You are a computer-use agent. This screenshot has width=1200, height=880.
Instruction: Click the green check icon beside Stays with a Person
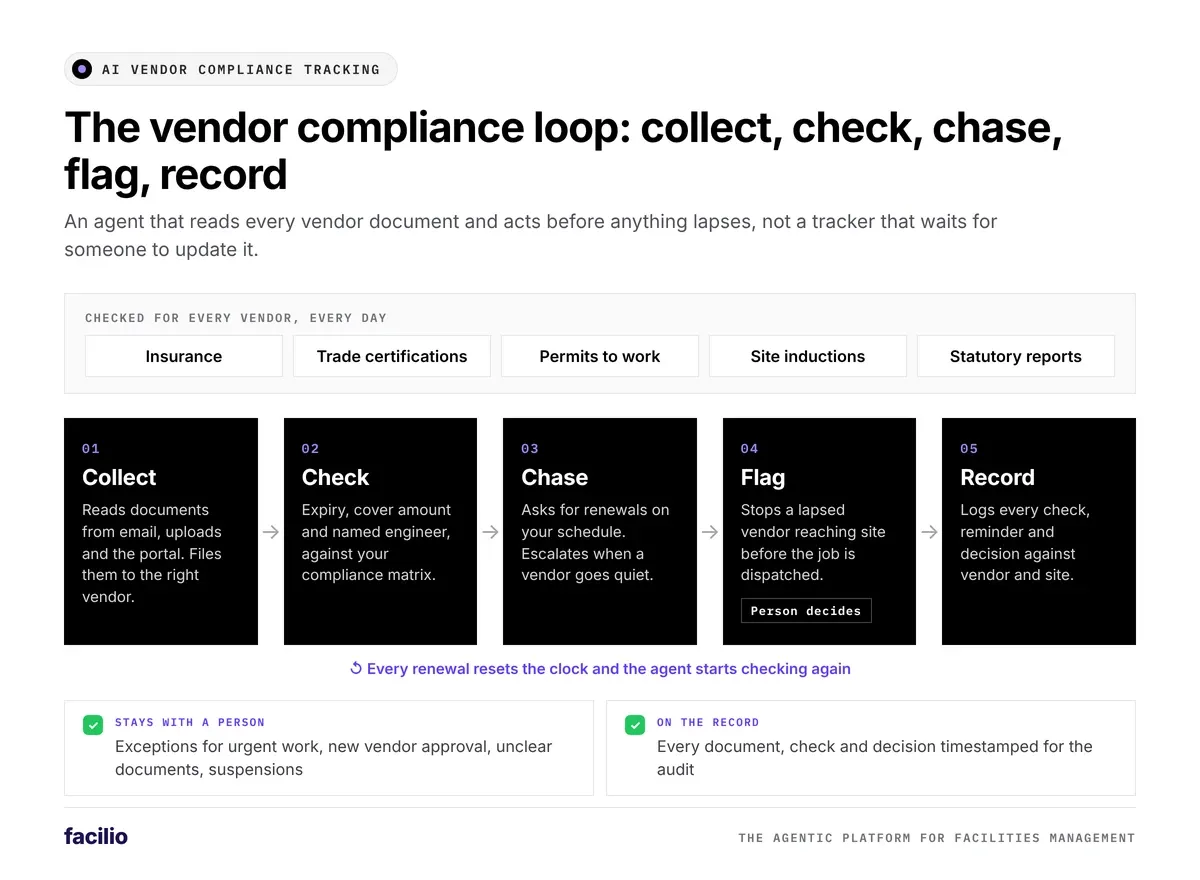(93, 725)
